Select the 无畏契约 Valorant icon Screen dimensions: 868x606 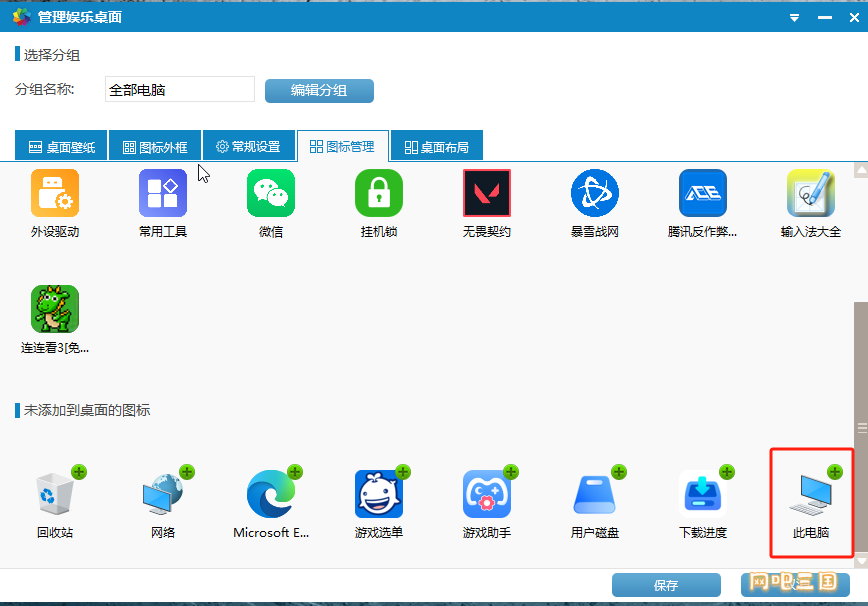click(x=487, y=193)
